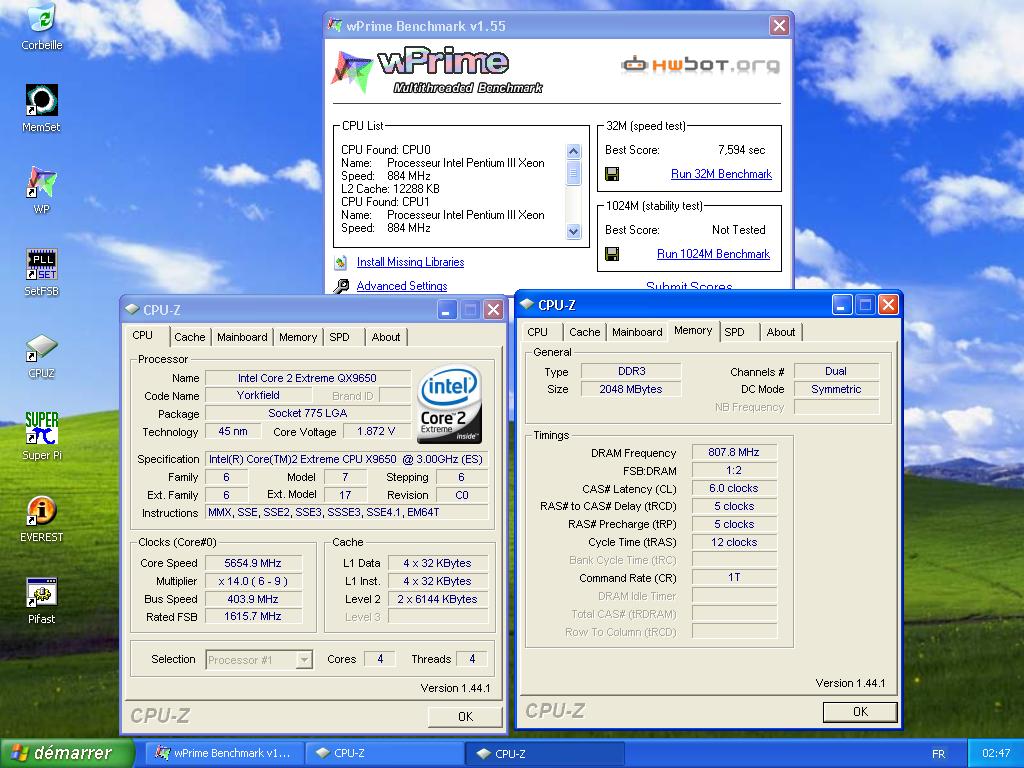Screen dimensions: 1024x768
Task: Click CPU List scroll down arrow
Action: [x=573, y=231]
